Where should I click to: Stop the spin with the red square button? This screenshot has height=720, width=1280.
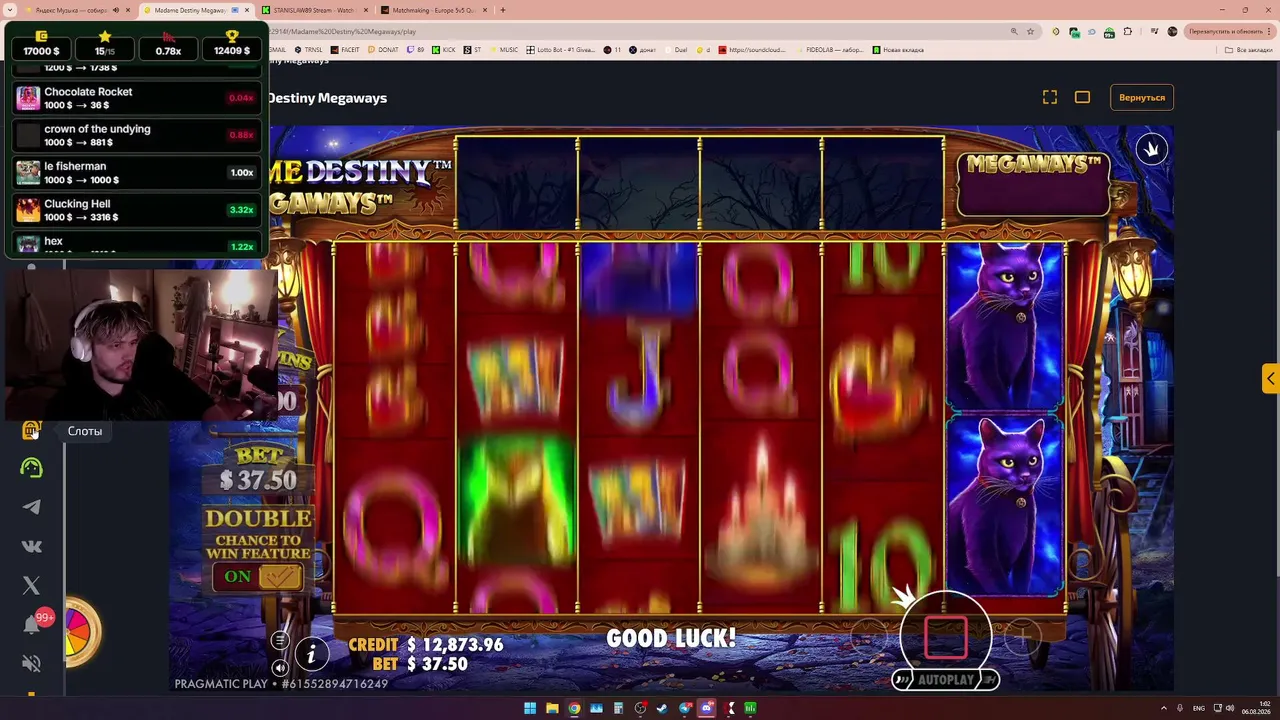point(945,636)
